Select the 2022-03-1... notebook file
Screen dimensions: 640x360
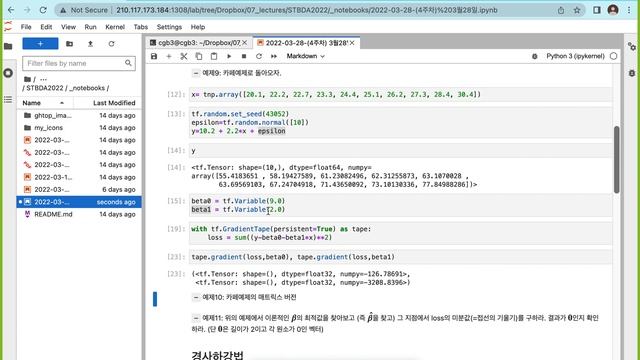click(79, 177)
